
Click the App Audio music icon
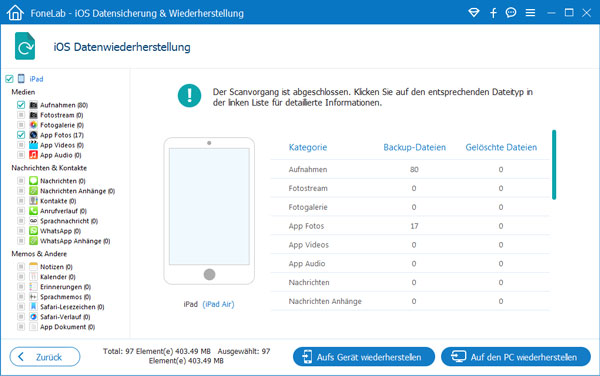coord(34,155)
